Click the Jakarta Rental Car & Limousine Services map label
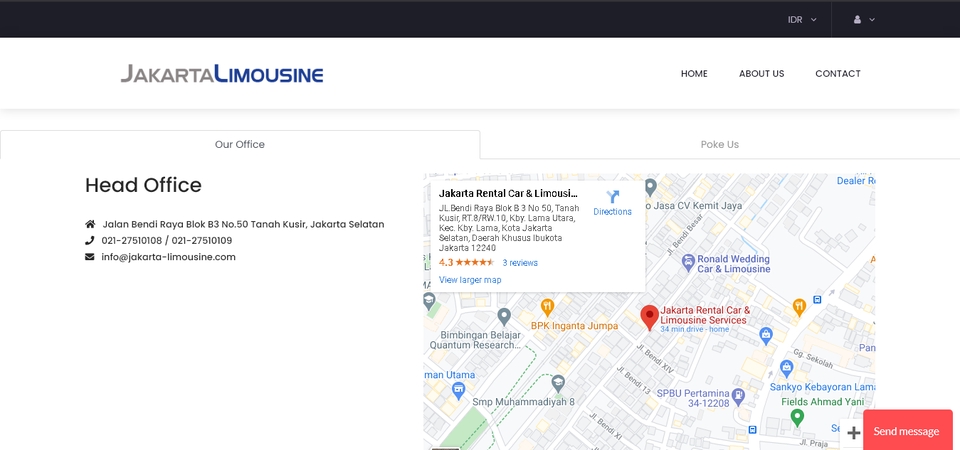The width and height of the screenshot is (960, 450). (705, 315)
